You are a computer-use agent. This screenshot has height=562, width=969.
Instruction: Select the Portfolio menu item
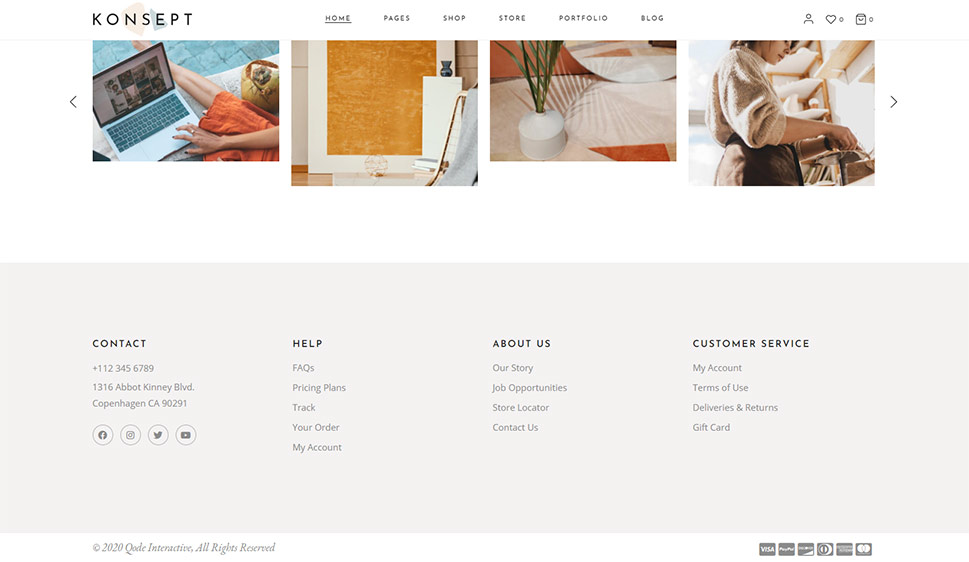[x=583, y=19]
